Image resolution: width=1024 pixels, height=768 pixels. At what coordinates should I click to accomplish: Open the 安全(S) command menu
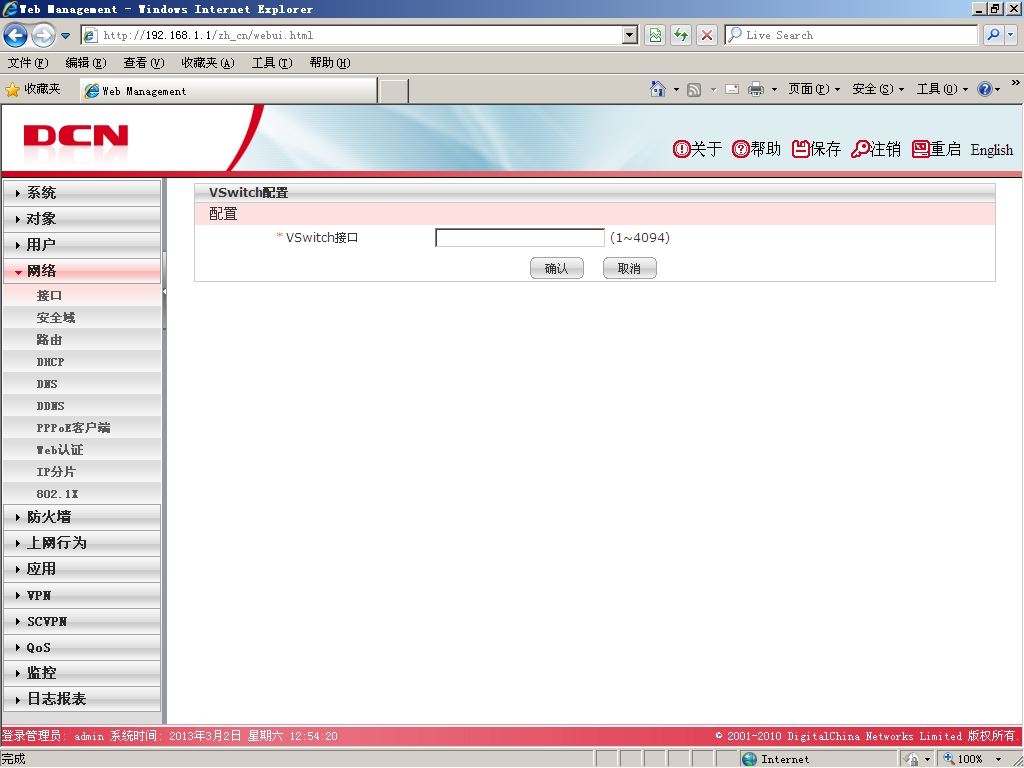click(878, 89)
